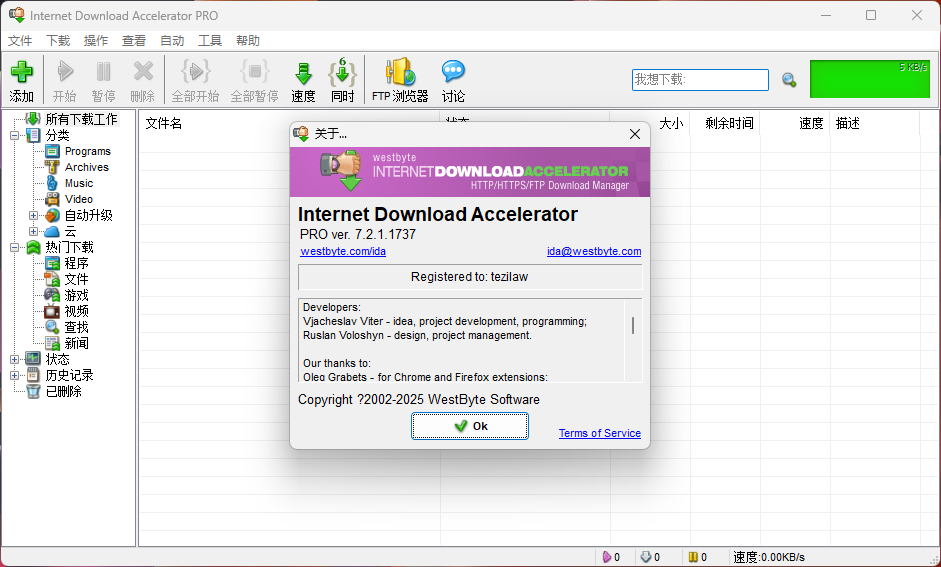
Task: Click the 描述 column header
Action: (847, 124)
